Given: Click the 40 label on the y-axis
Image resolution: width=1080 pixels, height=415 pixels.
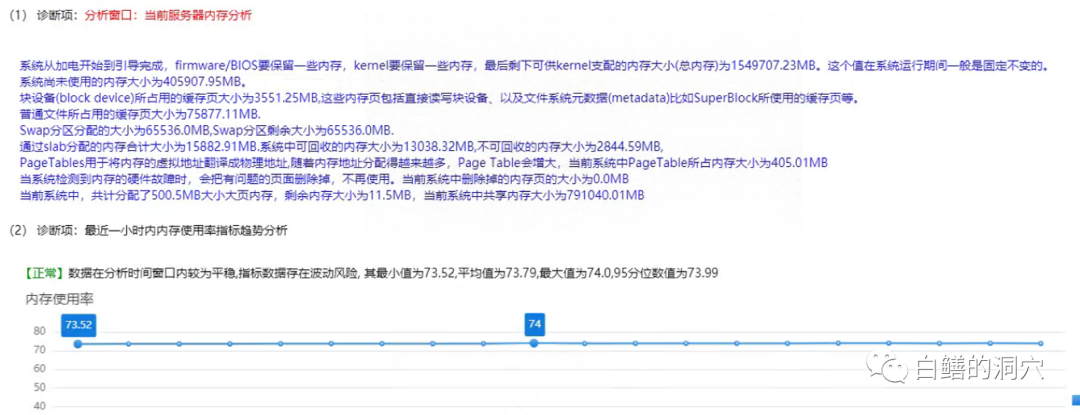Looking at the screenshot, I should [x=40, y=406].
